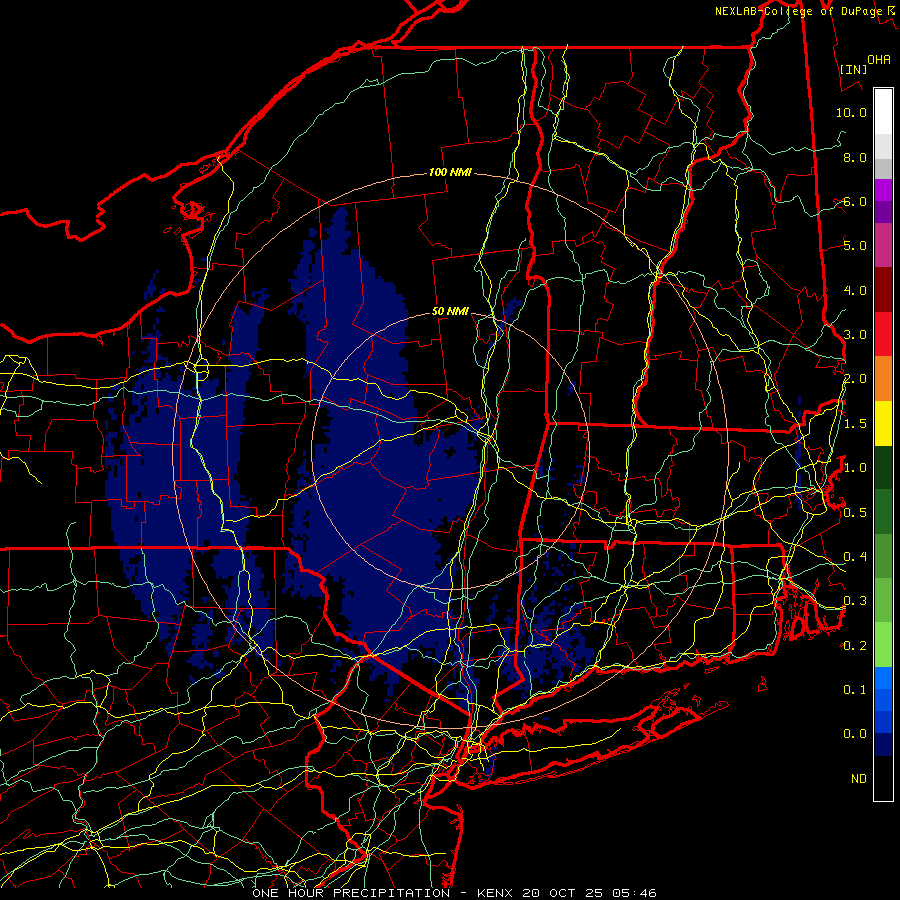Select the 3.0 legend value
The height and width of the screenshot is (900, 900).
[x=854, y=335]
